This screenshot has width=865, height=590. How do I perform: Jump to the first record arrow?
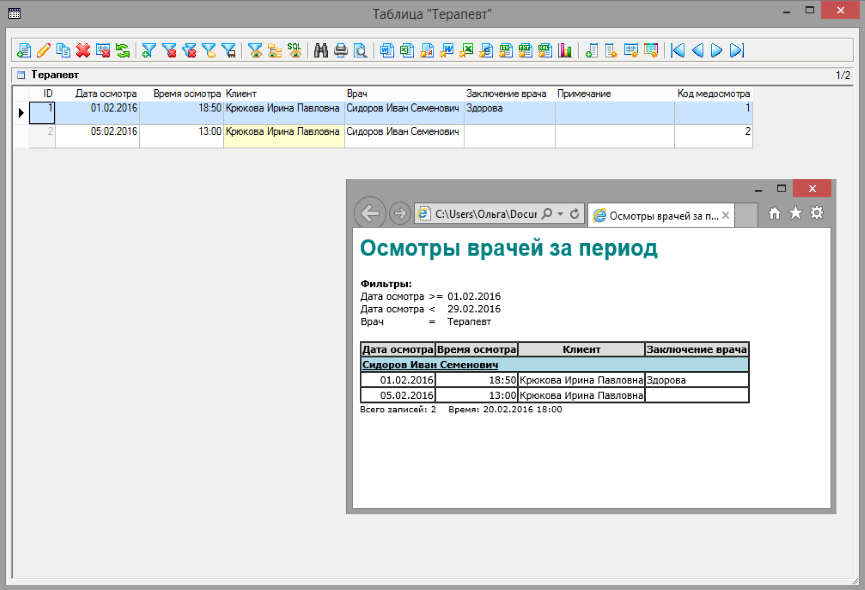pyautogui.click(x=678, y=50)
